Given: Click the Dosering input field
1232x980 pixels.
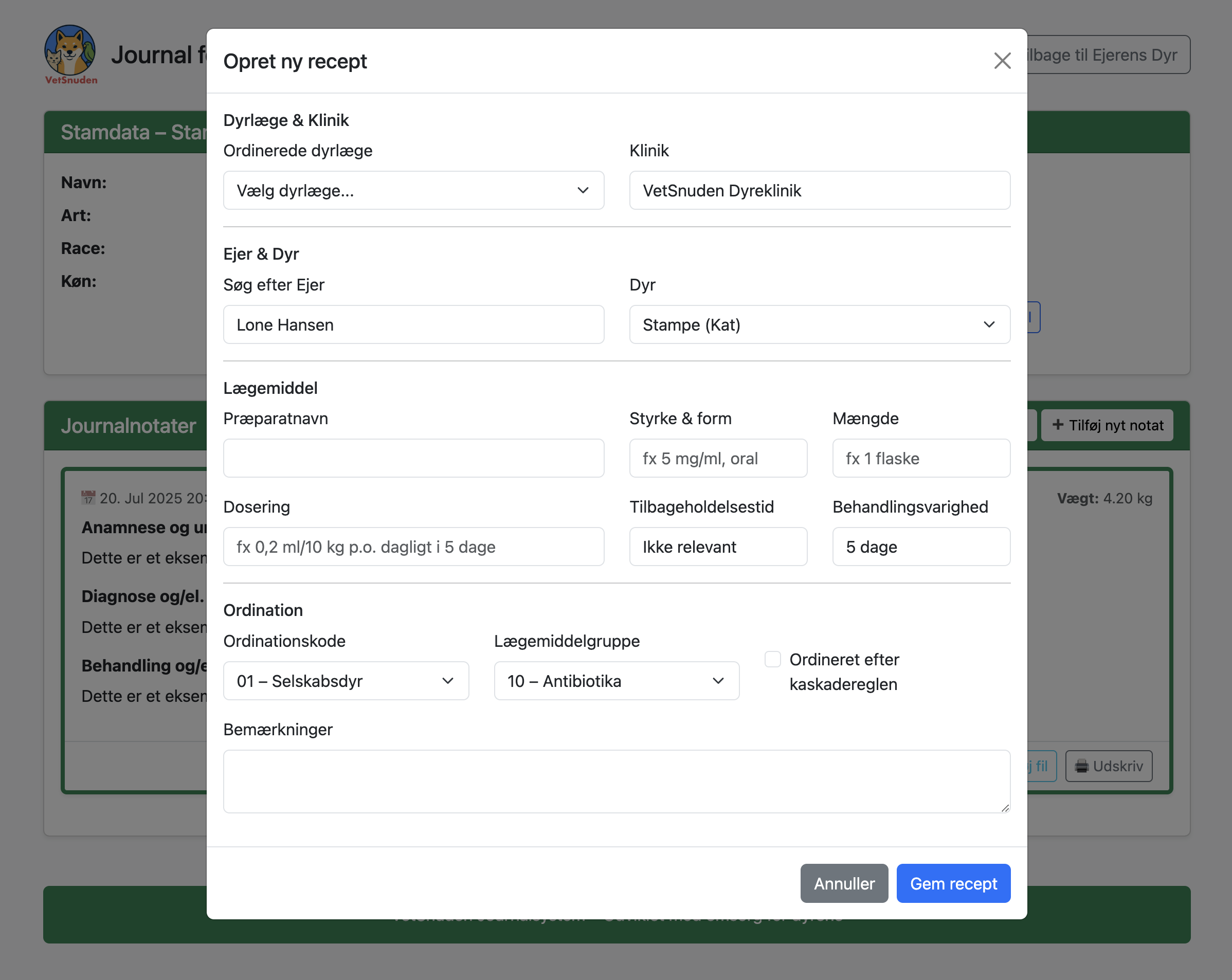Looking at the screenshot, I should (x=413, y=547).
